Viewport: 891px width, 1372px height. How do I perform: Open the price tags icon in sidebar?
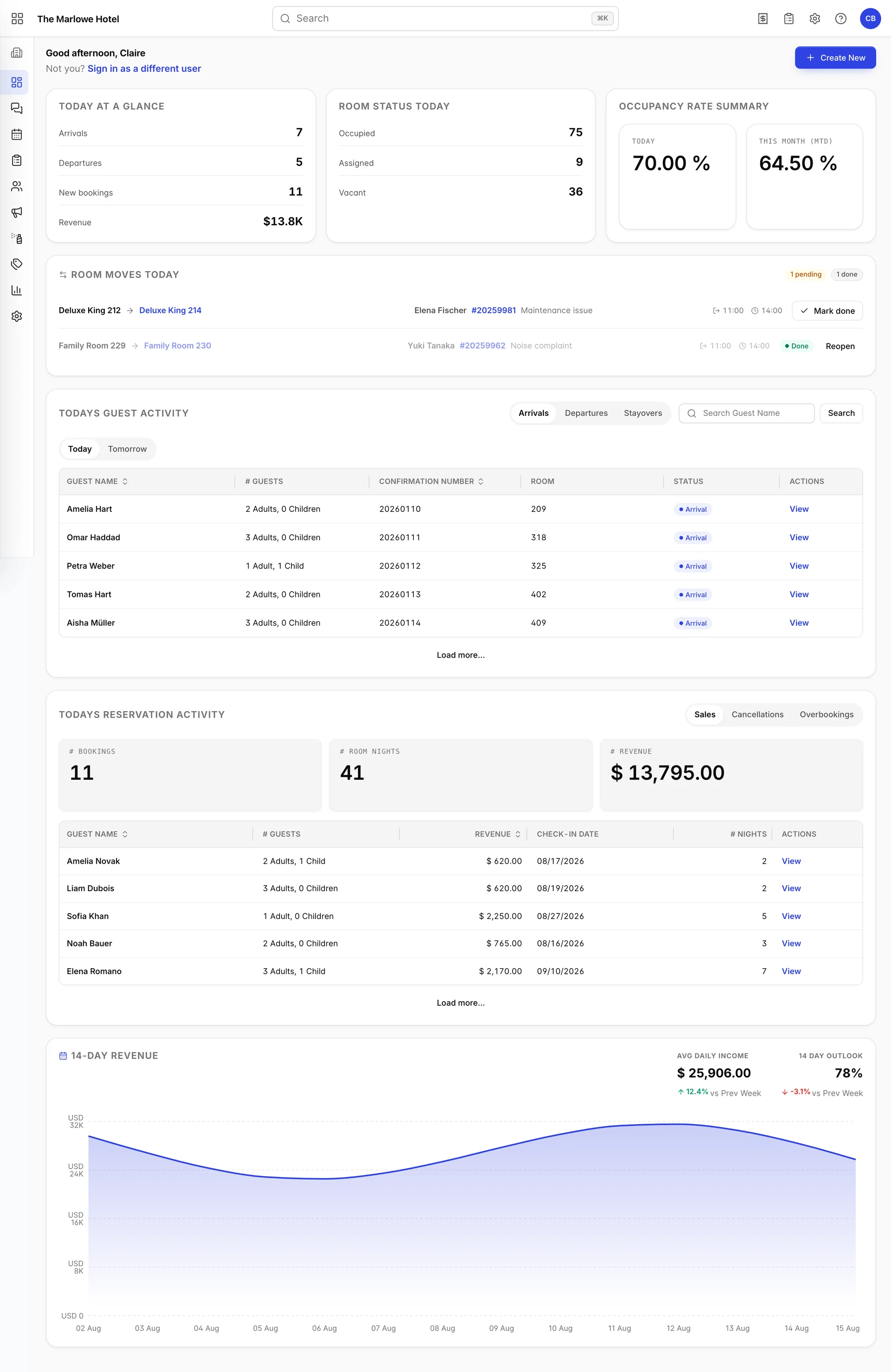[17, 264]
